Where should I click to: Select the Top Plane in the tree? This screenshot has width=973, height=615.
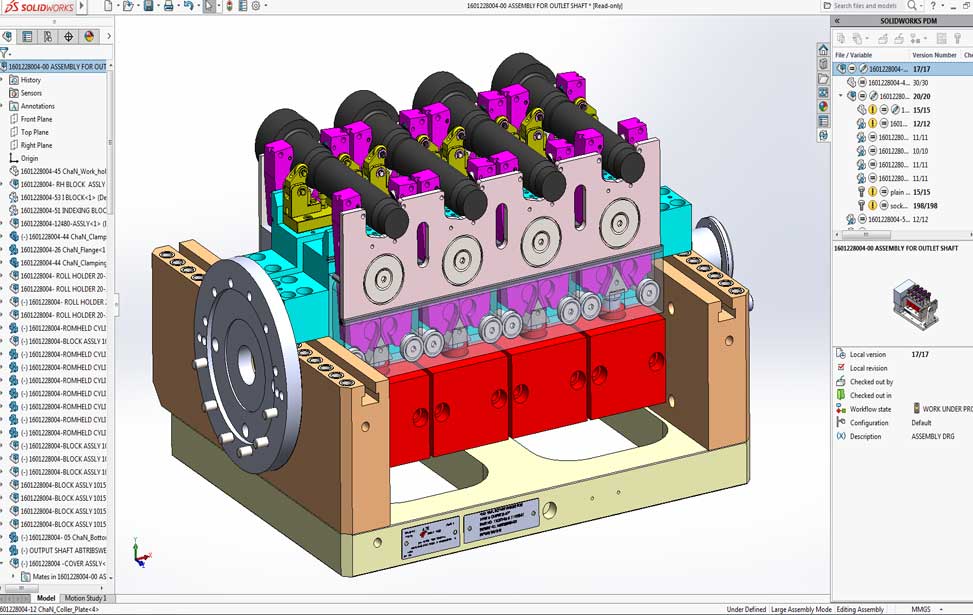coord(34,132)
